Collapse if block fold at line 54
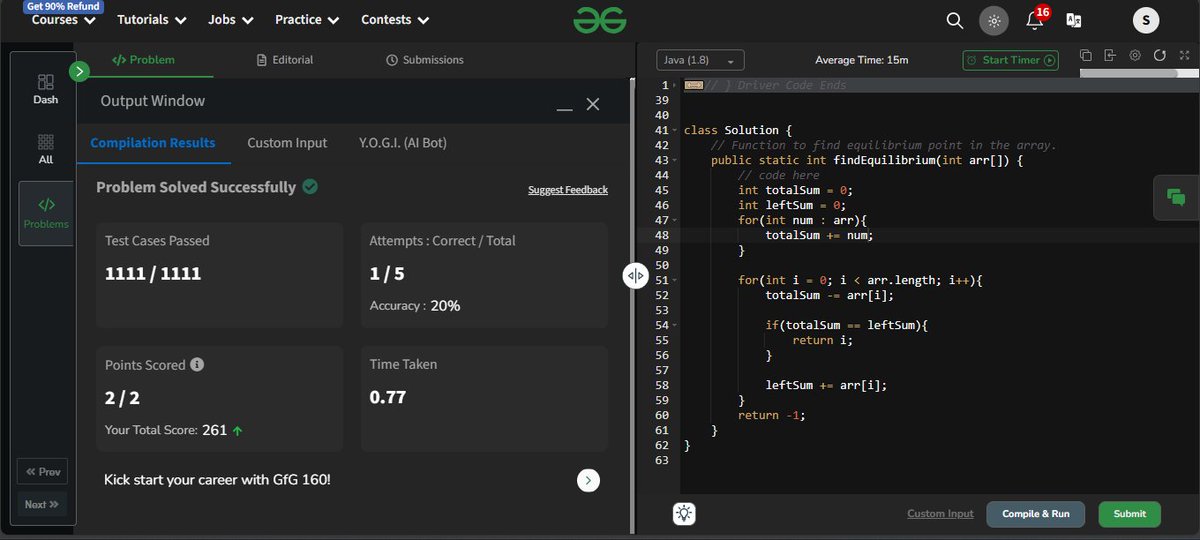 (676, 326)
